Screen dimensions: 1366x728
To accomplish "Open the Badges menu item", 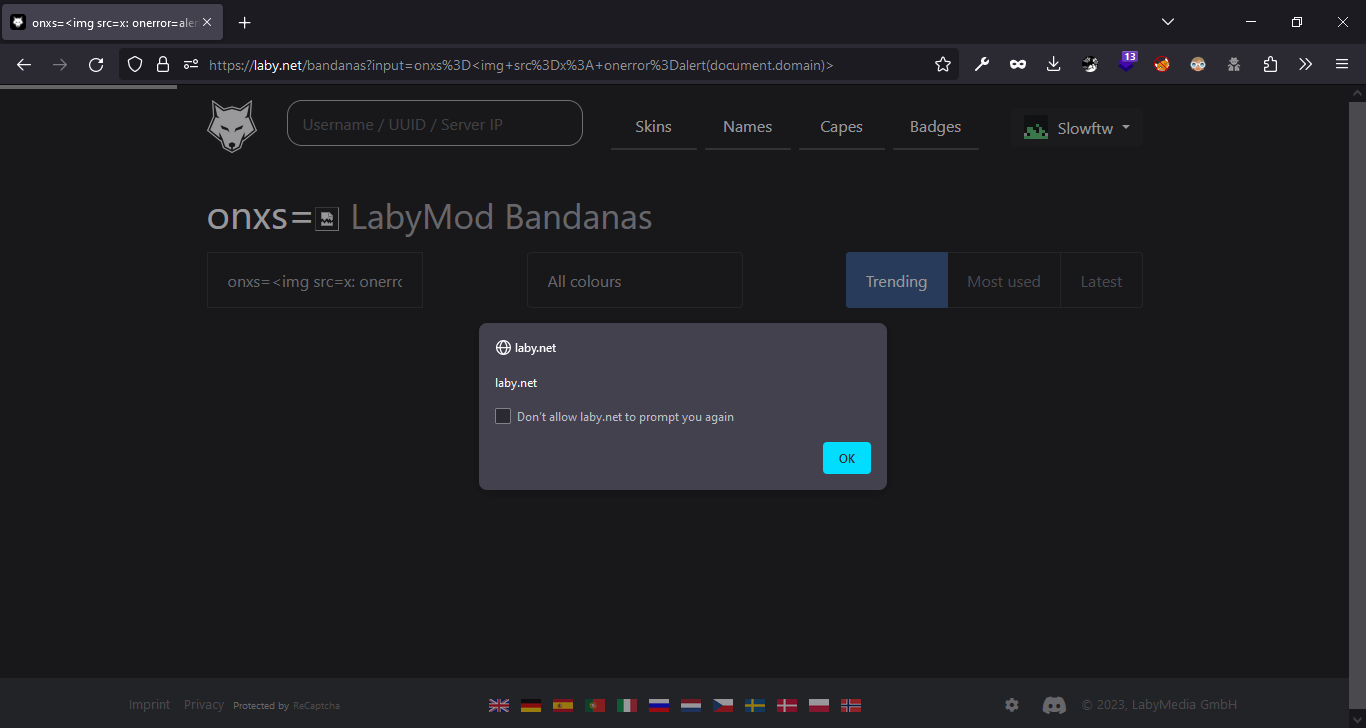I will [x=936, y=127].
